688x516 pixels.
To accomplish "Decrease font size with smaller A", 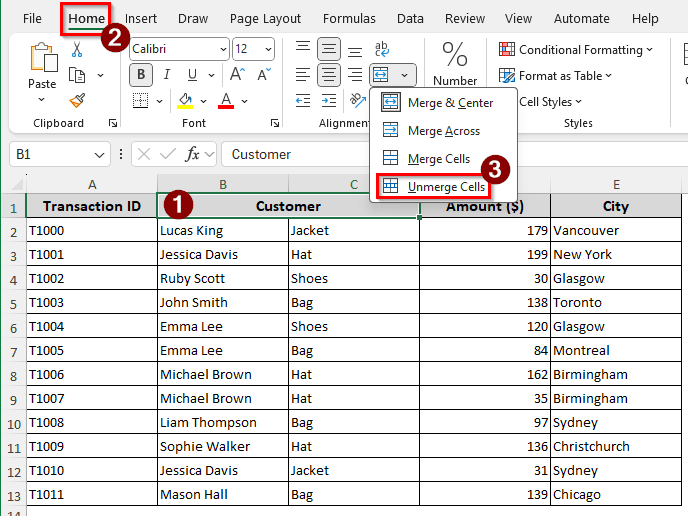I will 264,75.
